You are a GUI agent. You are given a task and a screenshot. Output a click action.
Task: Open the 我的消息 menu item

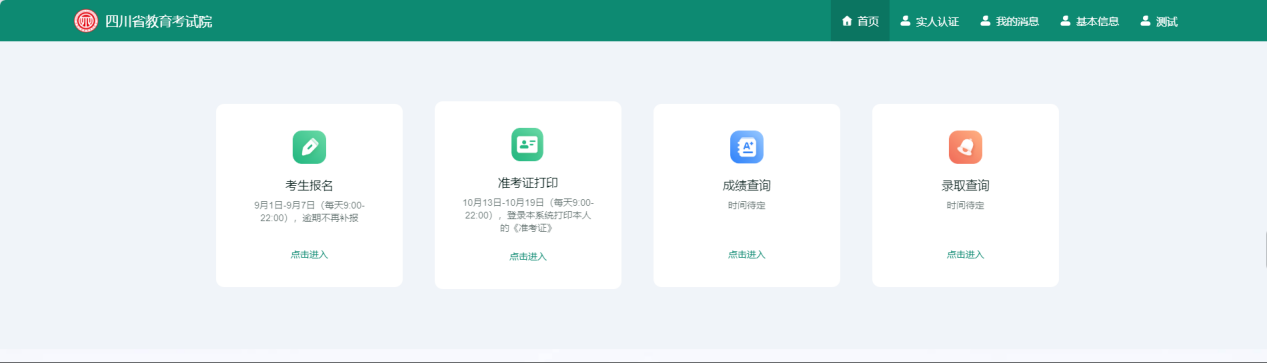(x=1009, y=21)
